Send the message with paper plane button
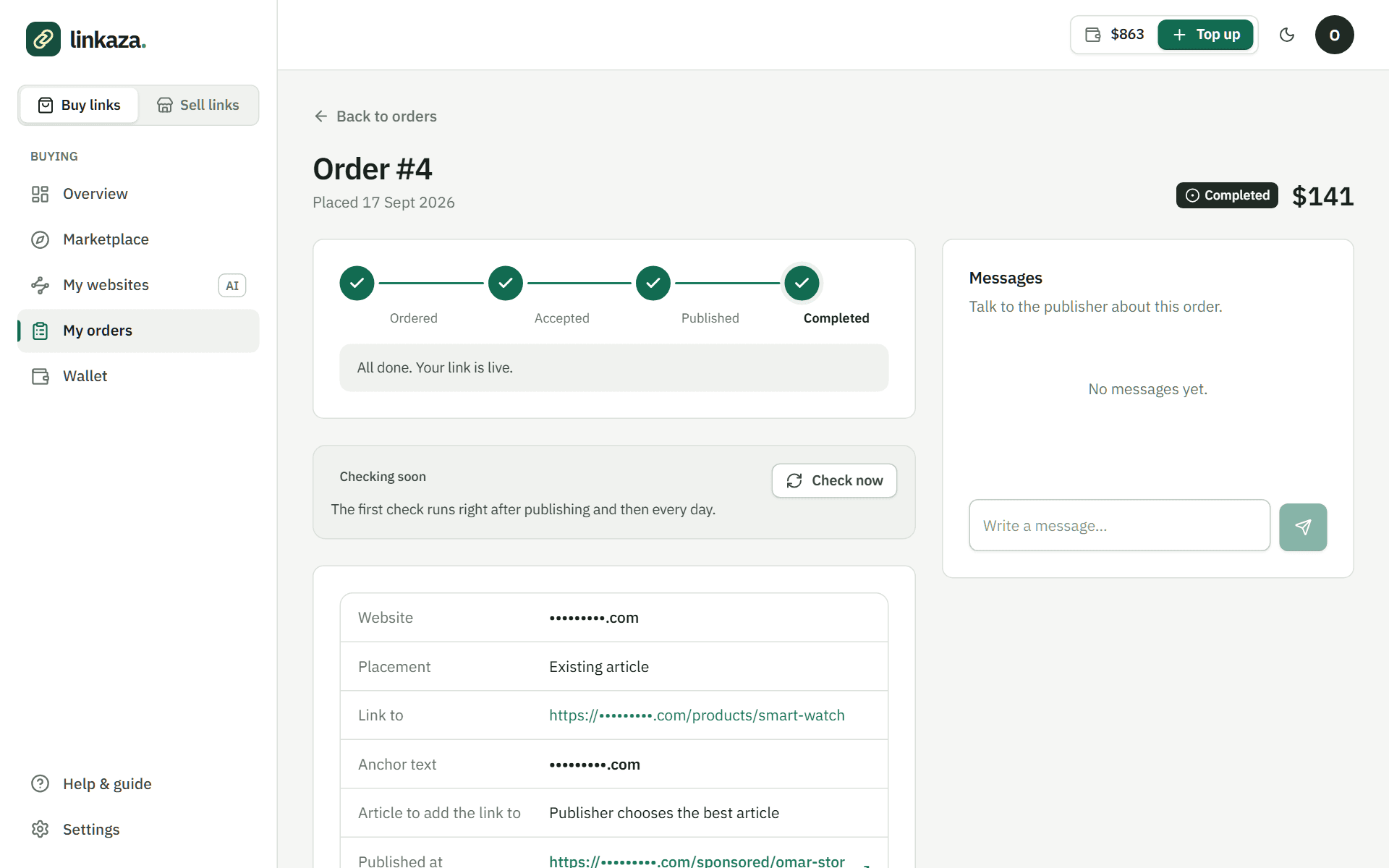 pyautogui.click(x=1303, y=527)
